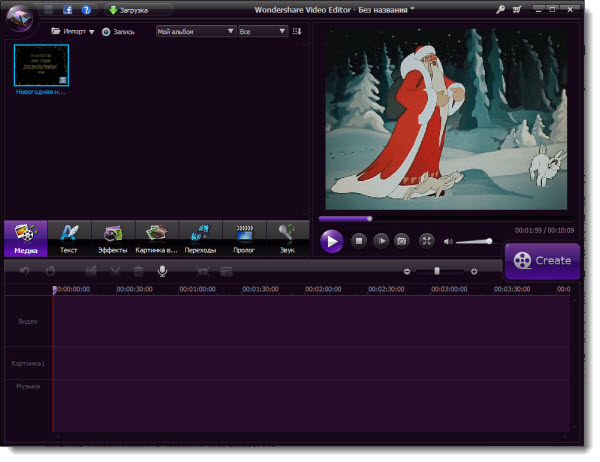Viewport: 600px width, 462px height.
Task: Switch to the Переходы tab
Action: coord(201,239)
